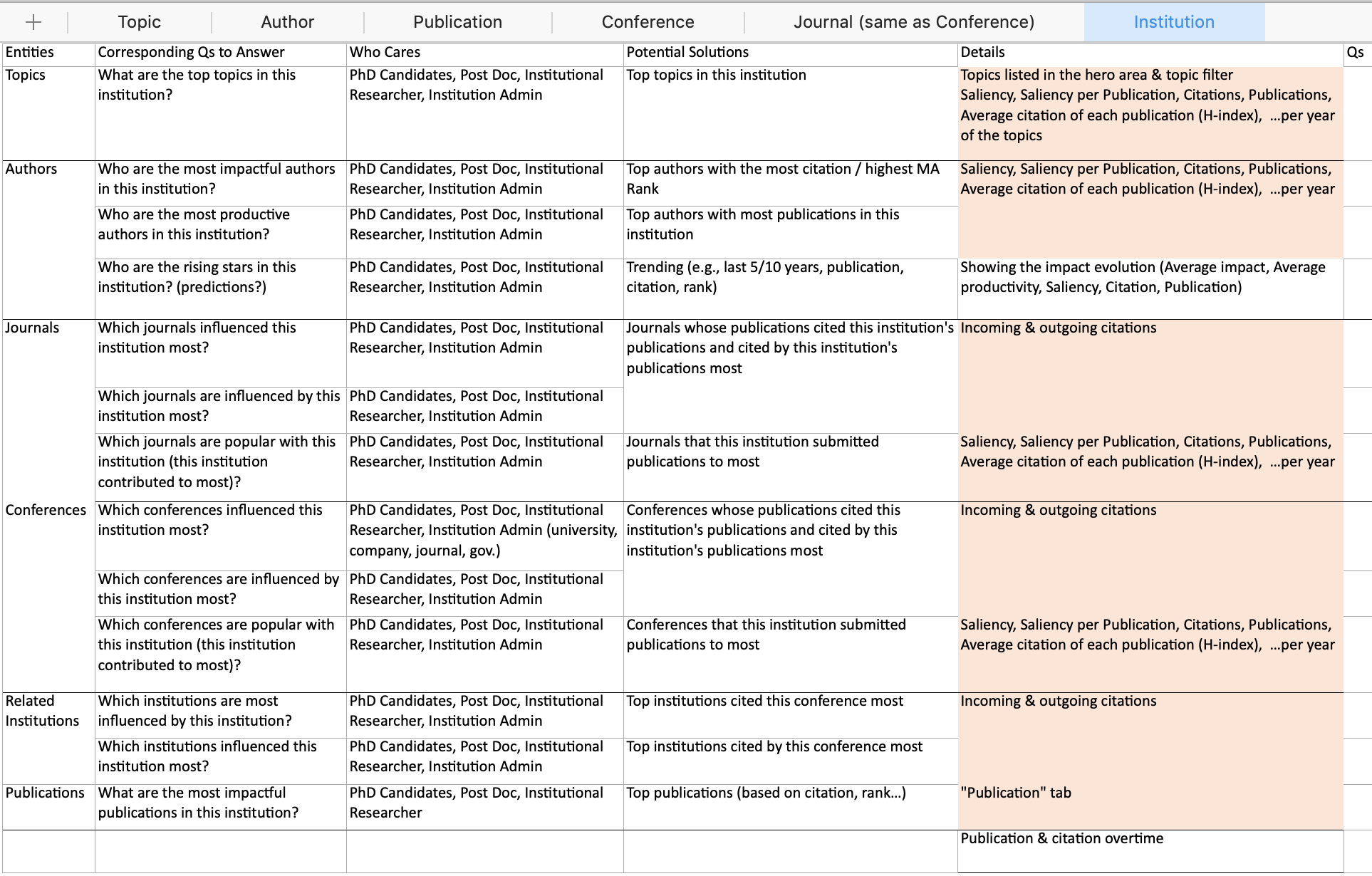Select Related Institutions 'Incoming & outgoing citations' cell
The height and width of the screenshot is (876, 1372).
coord(1150,739)
